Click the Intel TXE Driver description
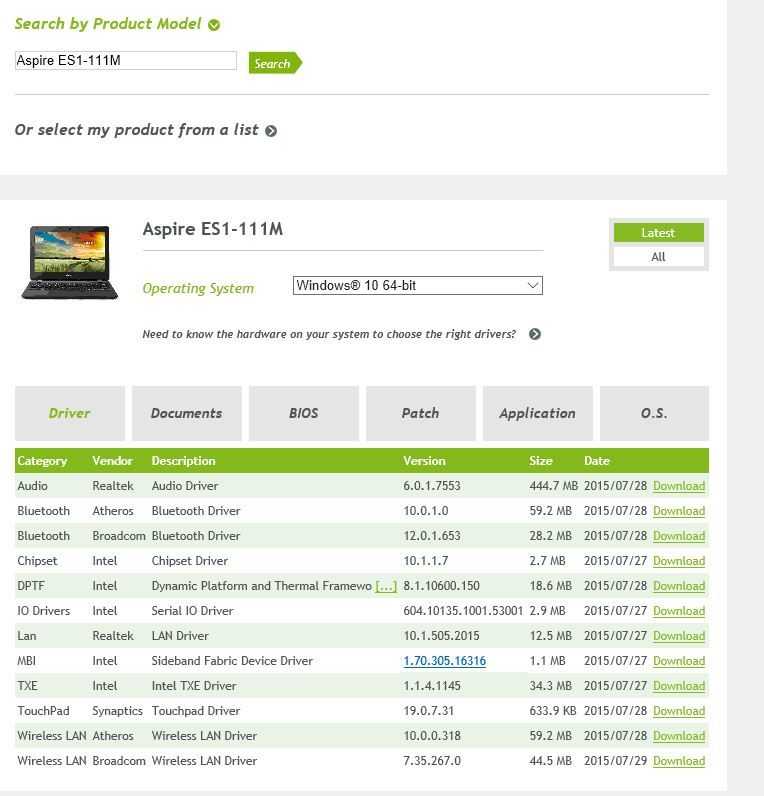The width and height of the screenshot is (764, 796). (x=194, y=686)
